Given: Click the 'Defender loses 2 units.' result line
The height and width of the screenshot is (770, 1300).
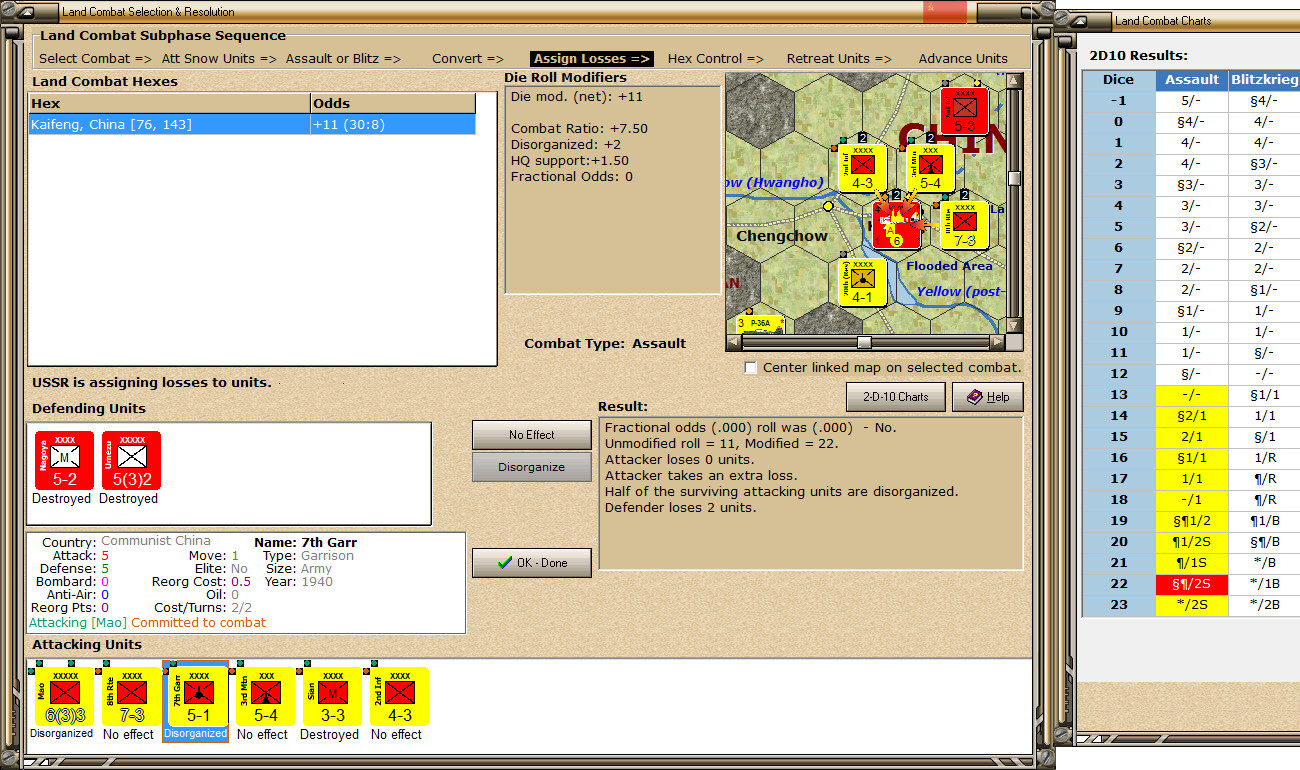Looking at the screenshot, I should click(x=680, y=508).
